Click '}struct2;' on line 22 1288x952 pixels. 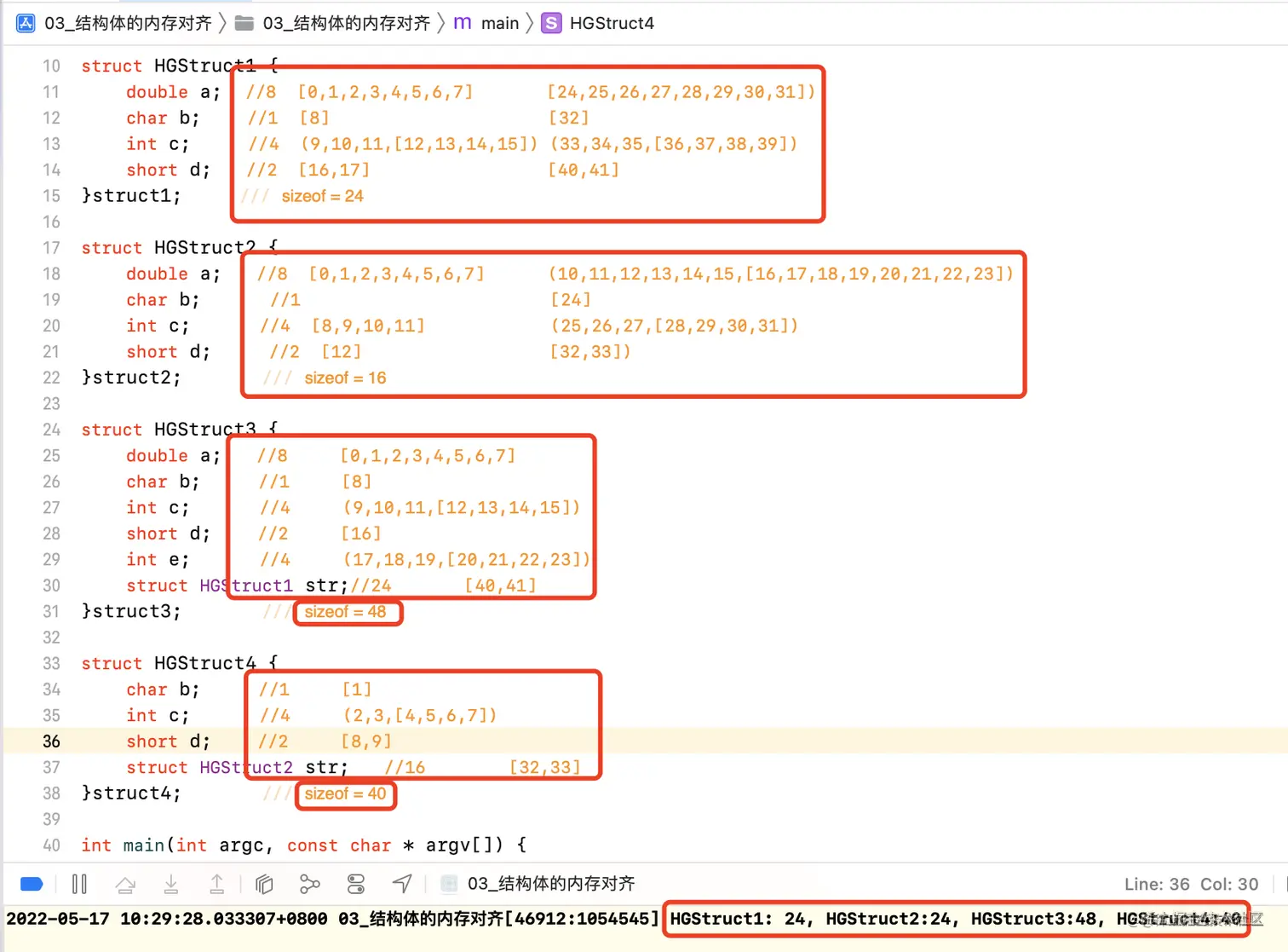[131, 378]
